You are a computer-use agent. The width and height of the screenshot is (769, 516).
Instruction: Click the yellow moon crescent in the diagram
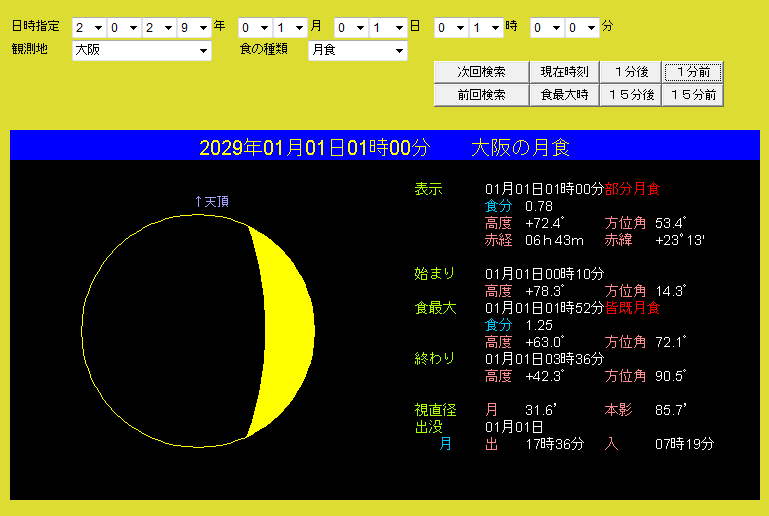(285, 330)
